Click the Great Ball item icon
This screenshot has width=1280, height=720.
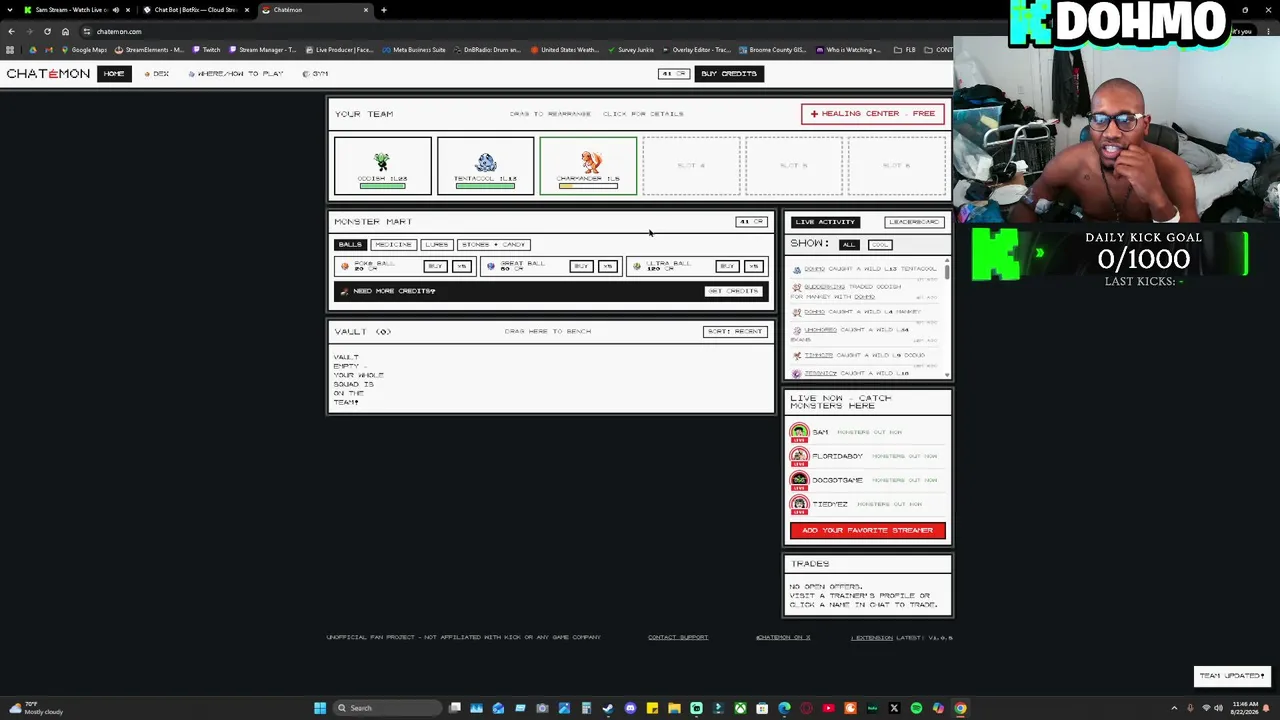[x=490, y=266]
